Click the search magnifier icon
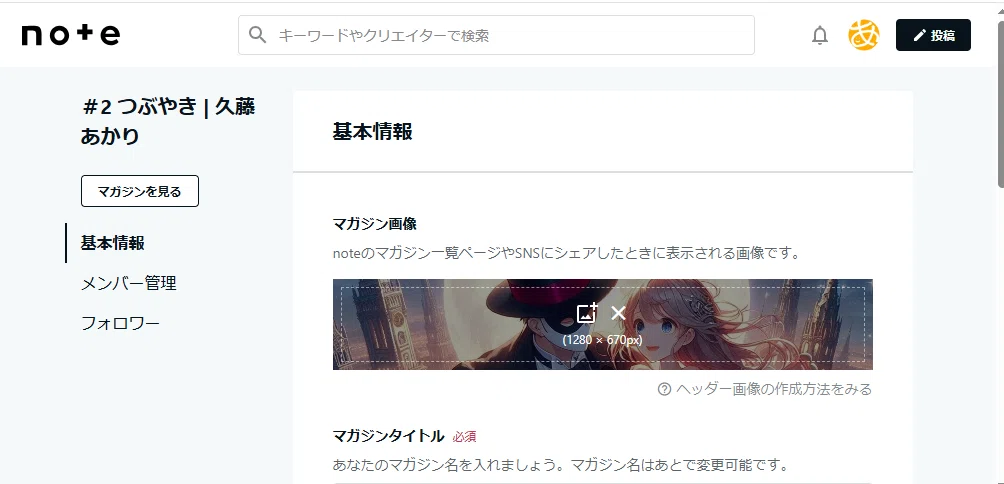Image resolution: width=1004 pixels, height=484 pixels. pos(257,35)
